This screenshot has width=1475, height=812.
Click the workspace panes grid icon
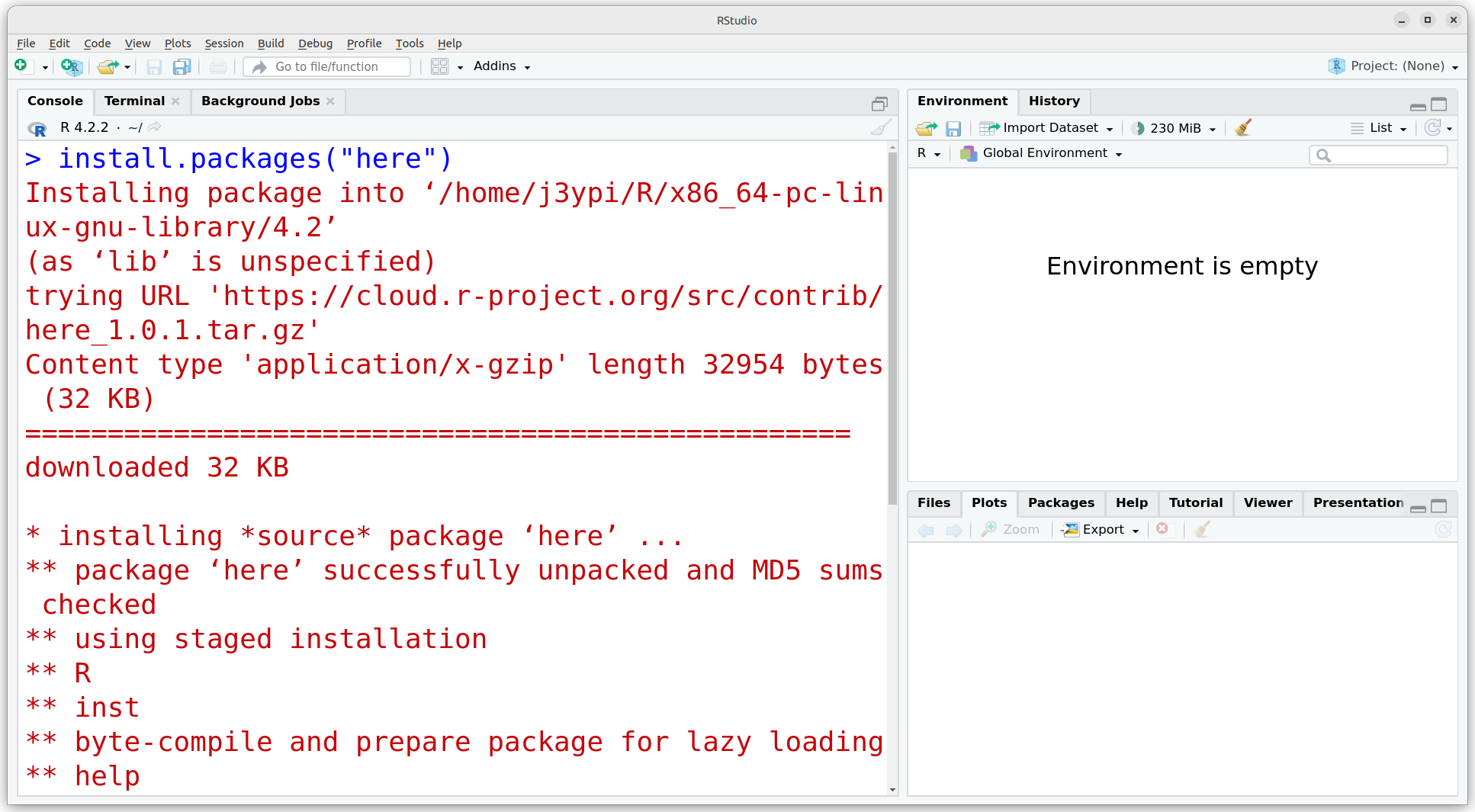pyautogui.click(x=439, y=67)
